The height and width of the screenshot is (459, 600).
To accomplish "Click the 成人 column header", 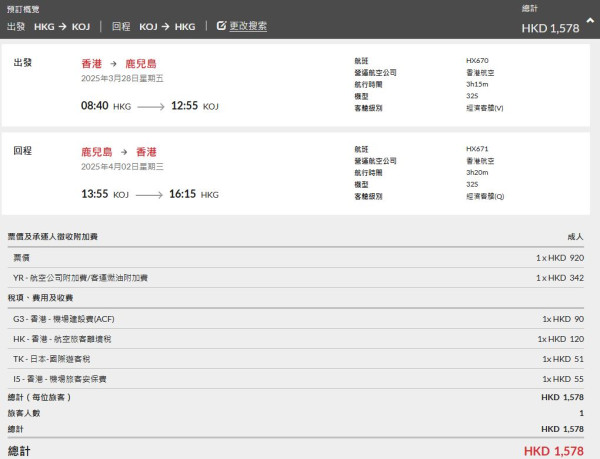I will point(576,237).
